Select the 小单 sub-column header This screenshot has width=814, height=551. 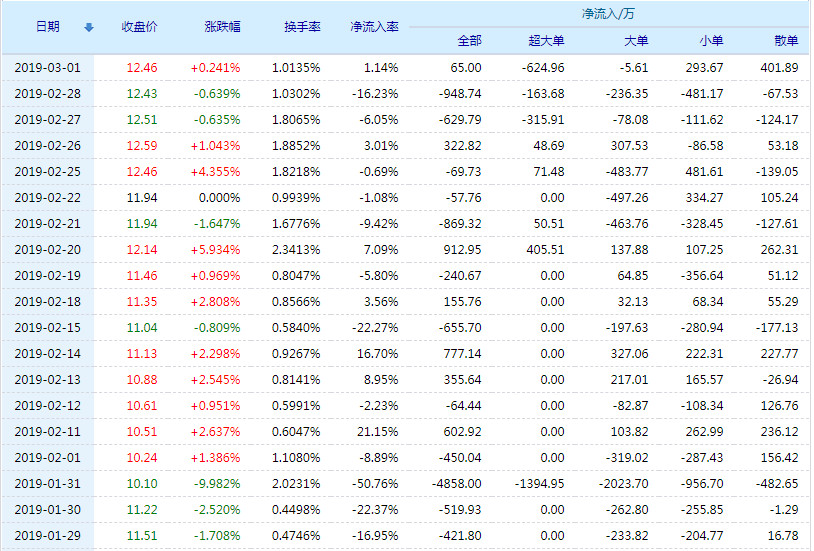coord(710,41)
